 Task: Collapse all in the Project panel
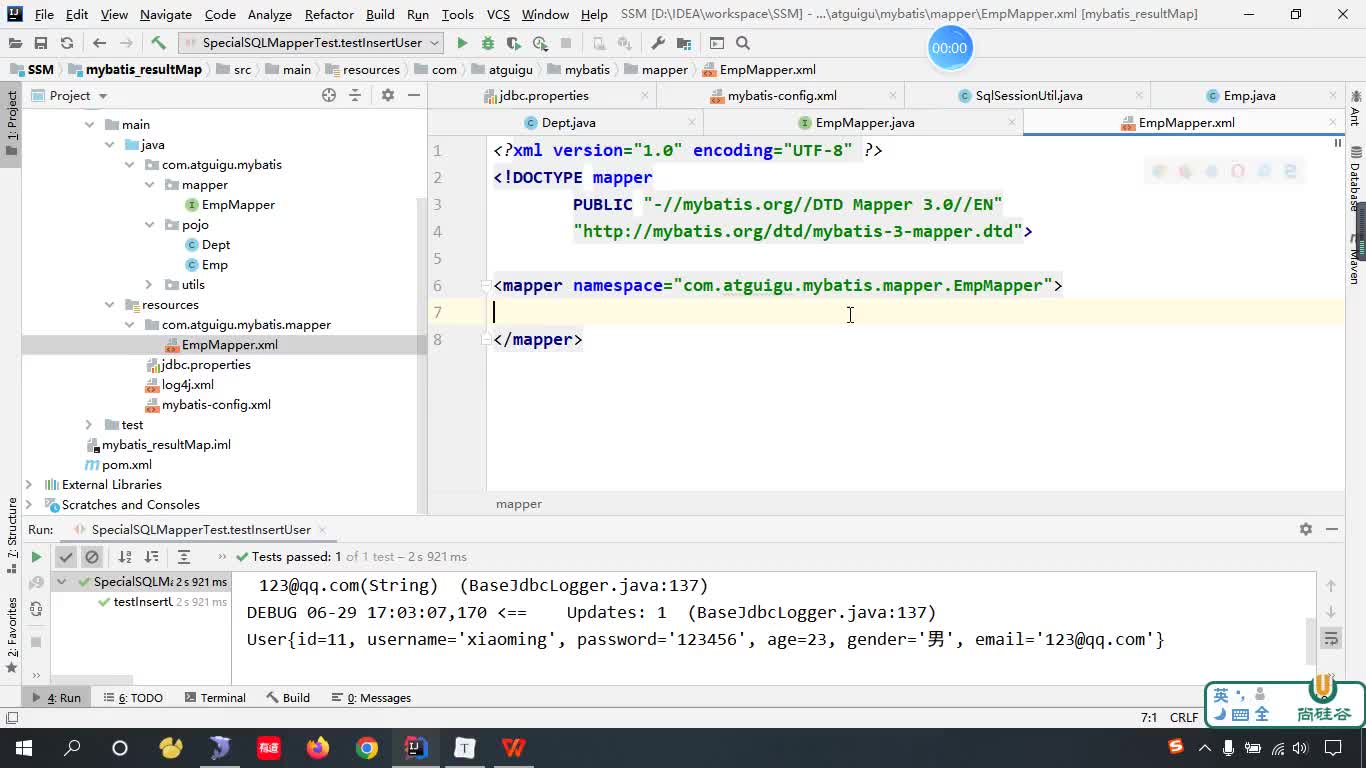click(355, 95)
